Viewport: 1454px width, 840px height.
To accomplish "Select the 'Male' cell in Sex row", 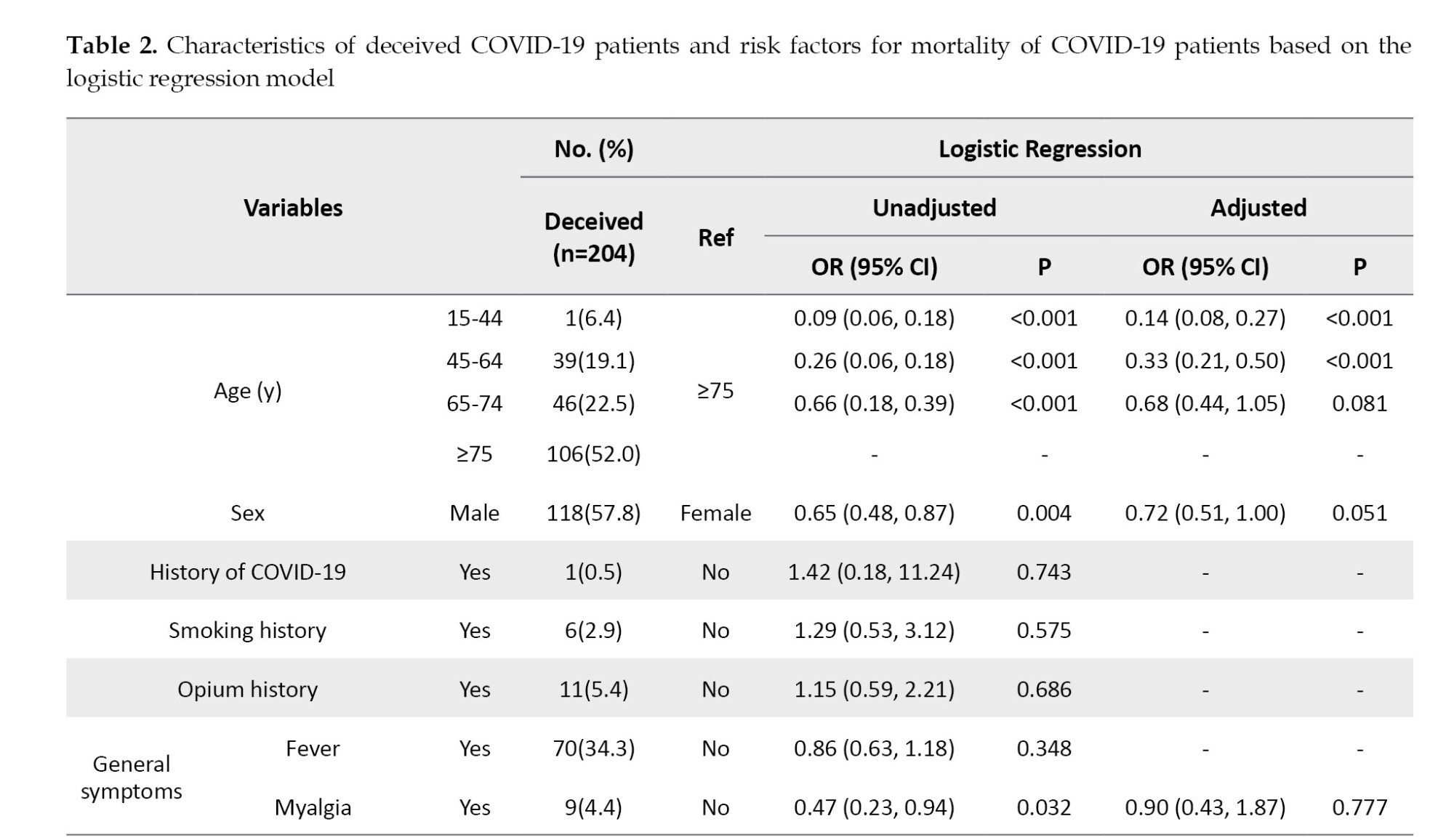I will click(x=474, y=513).
